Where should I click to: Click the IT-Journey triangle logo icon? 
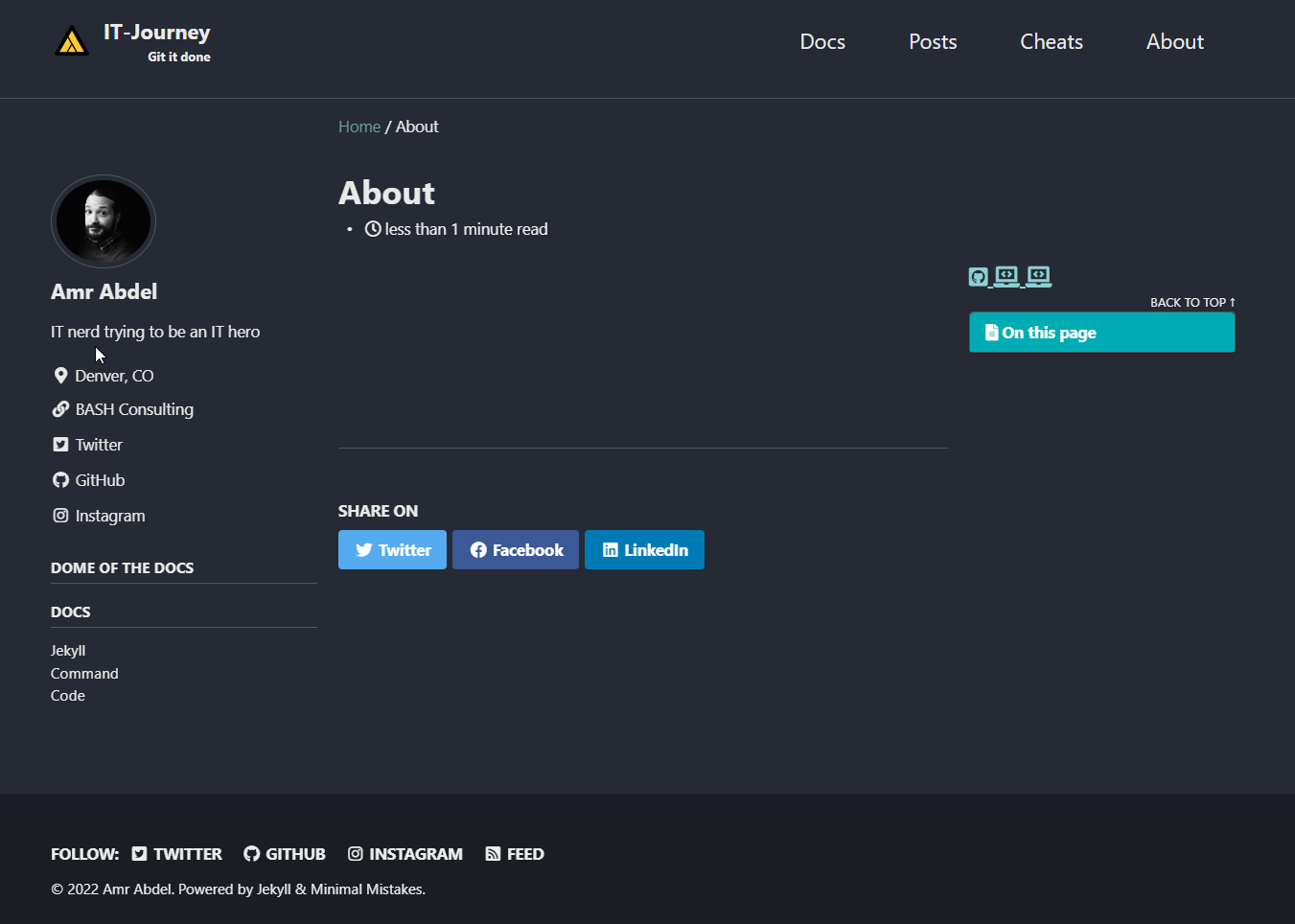[x=72, y=41]
